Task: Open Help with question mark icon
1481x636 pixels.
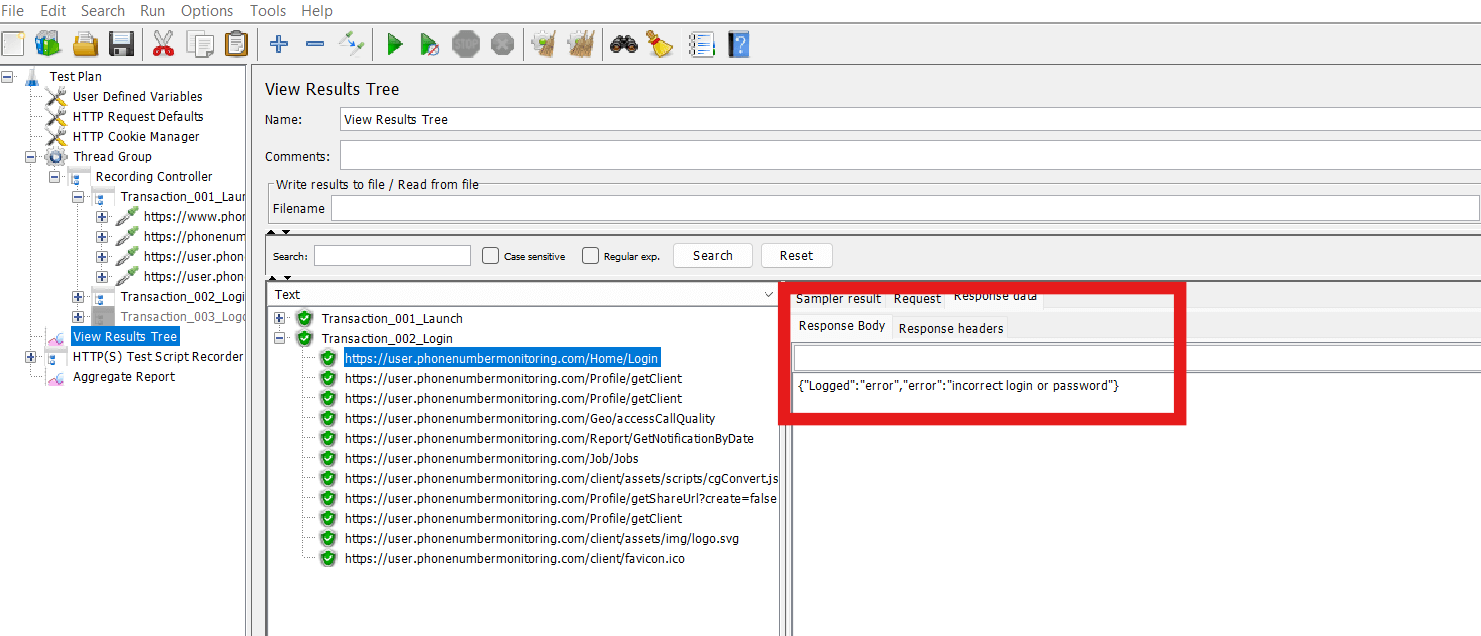Action: 739,44
